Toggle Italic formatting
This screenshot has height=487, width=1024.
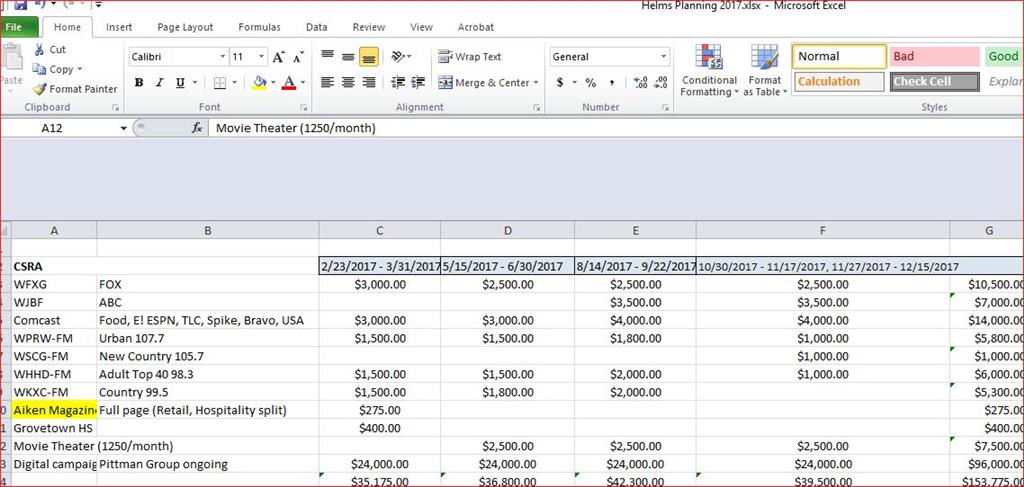click(159, 82)
